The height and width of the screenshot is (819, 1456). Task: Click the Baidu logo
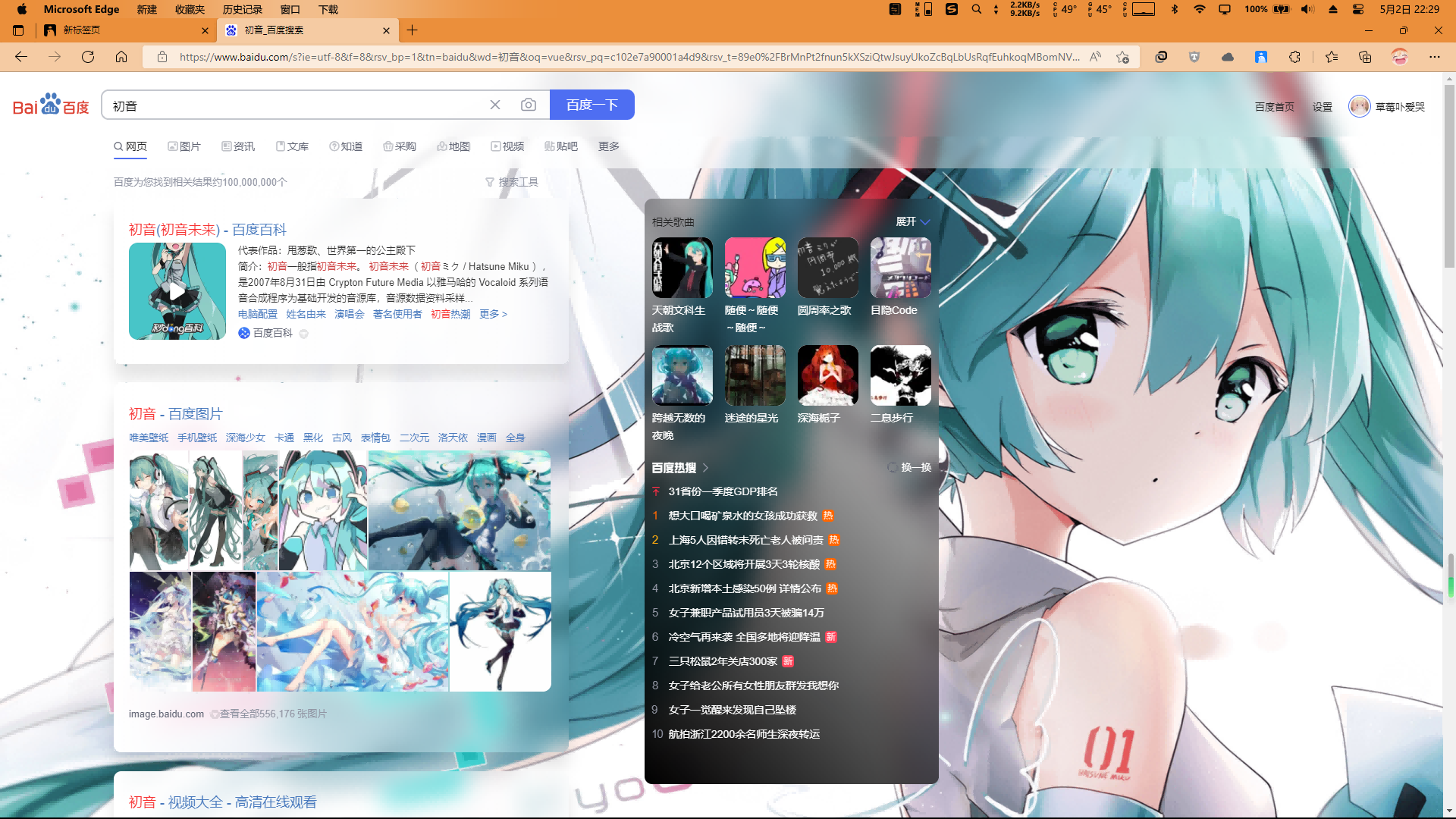(51, 105)
